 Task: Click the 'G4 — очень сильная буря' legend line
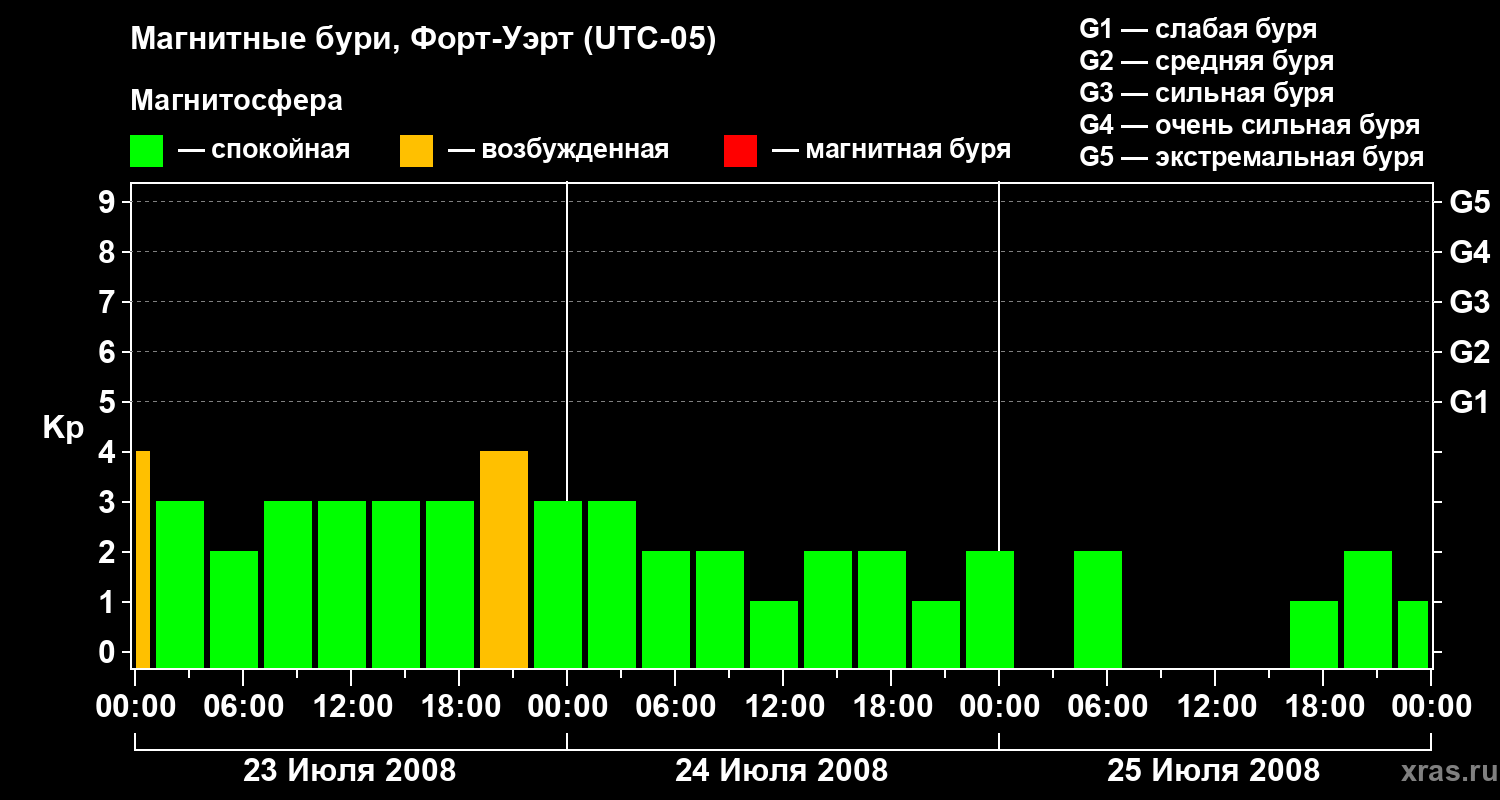[1250, 125]
